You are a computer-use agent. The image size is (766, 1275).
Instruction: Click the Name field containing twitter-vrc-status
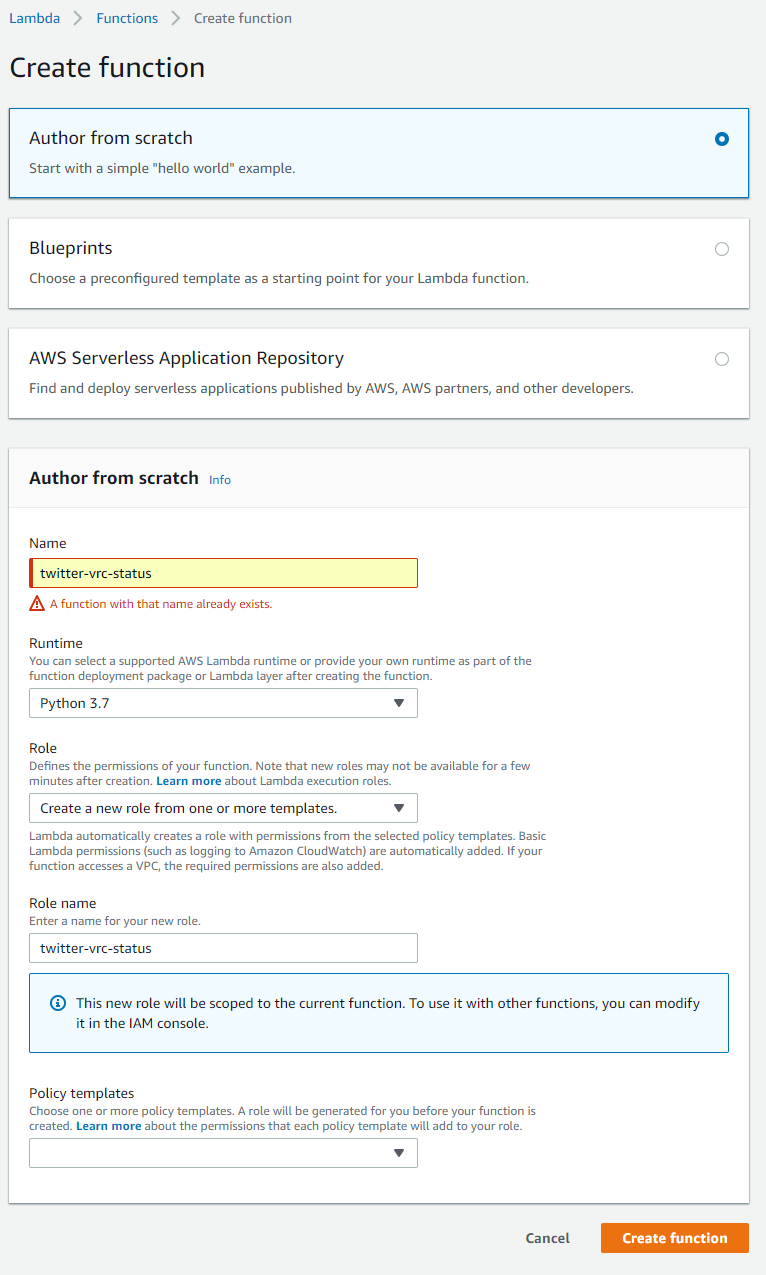(x=223, y=572)
